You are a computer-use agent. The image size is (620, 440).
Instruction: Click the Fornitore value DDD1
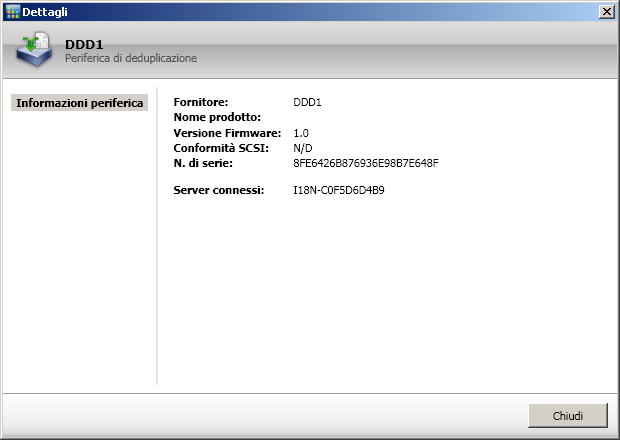[x=307, y=102]
